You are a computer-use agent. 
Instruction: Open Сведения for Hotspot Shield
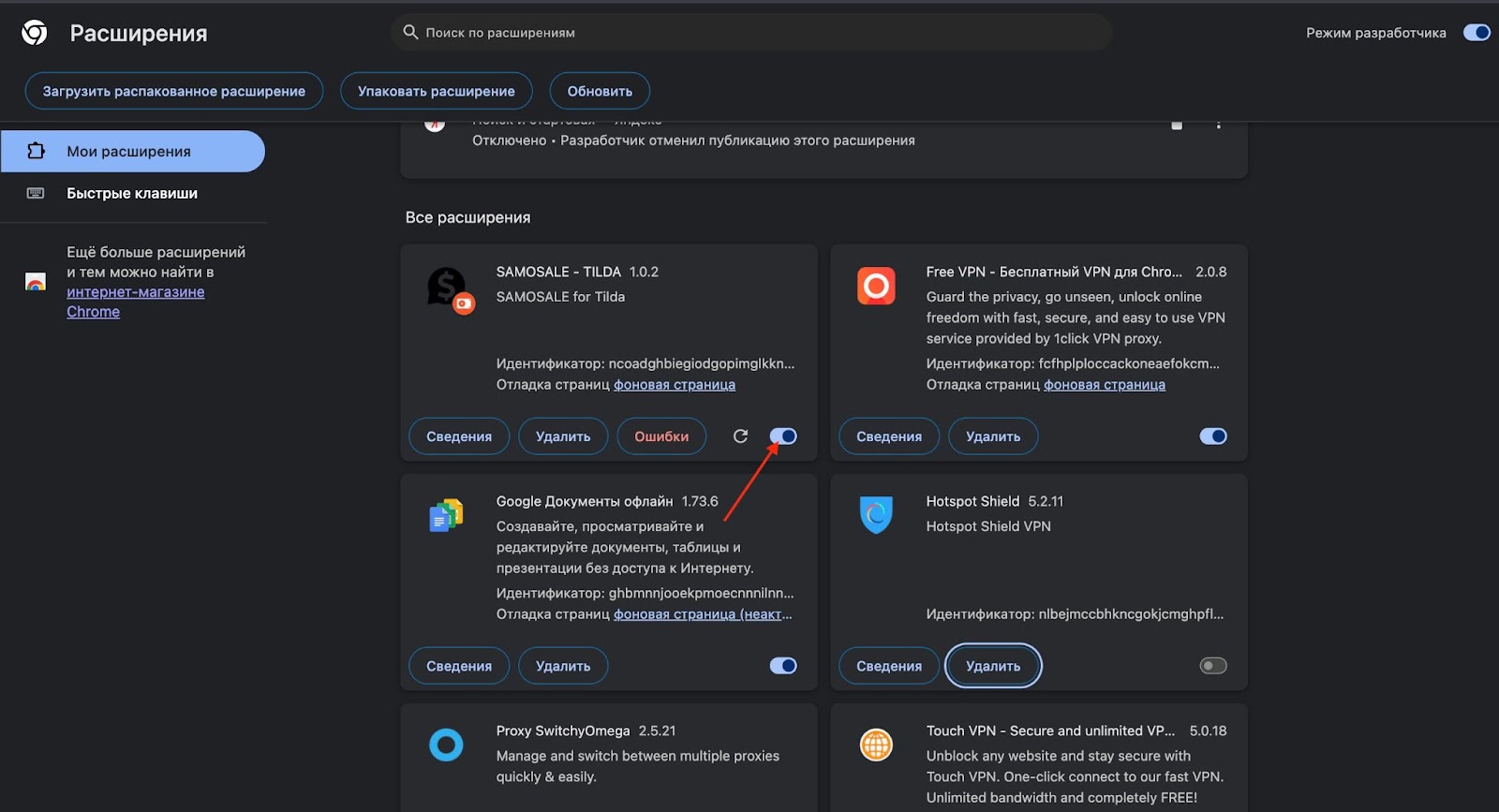(889, 666)
